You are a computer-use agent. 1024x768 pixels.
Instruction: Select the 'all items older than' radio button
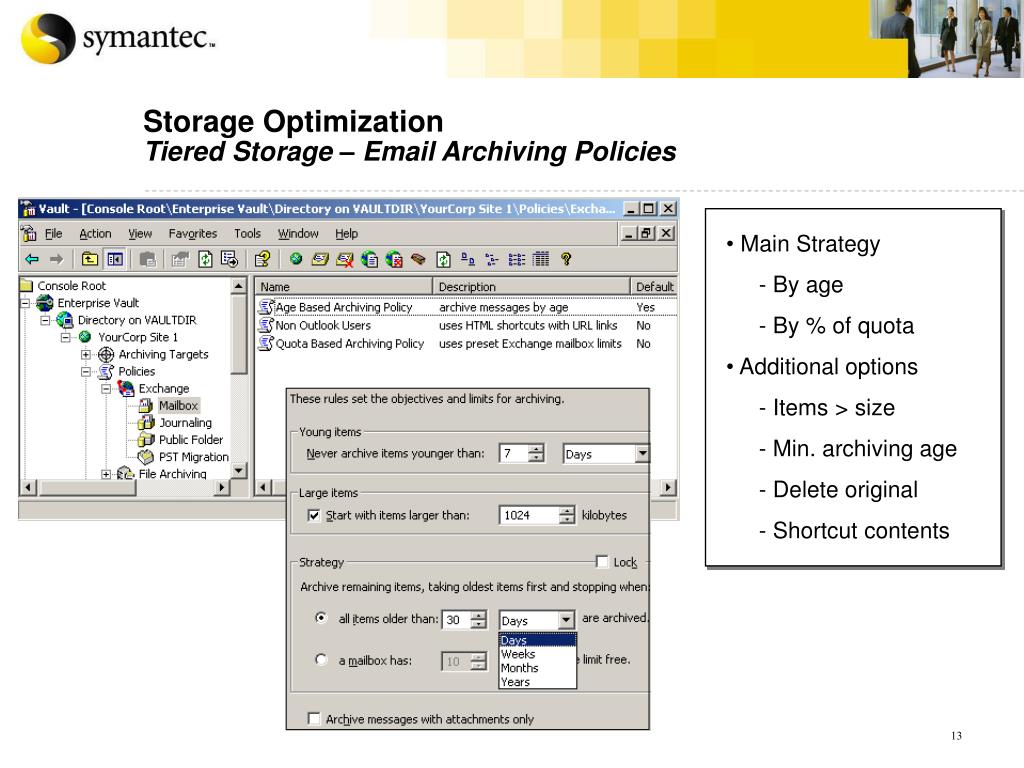[321, 617]
